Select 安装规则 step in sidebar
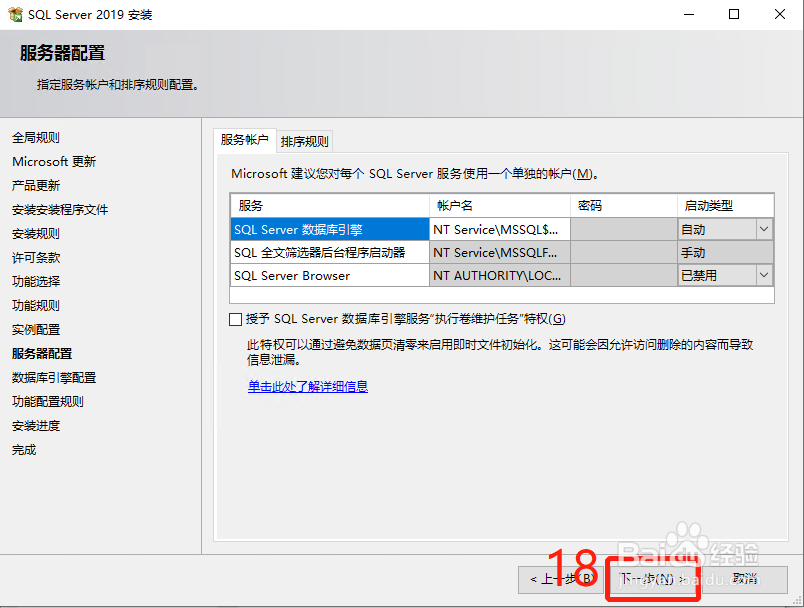The height and width of the screenshot is (608, 804). 36,234
